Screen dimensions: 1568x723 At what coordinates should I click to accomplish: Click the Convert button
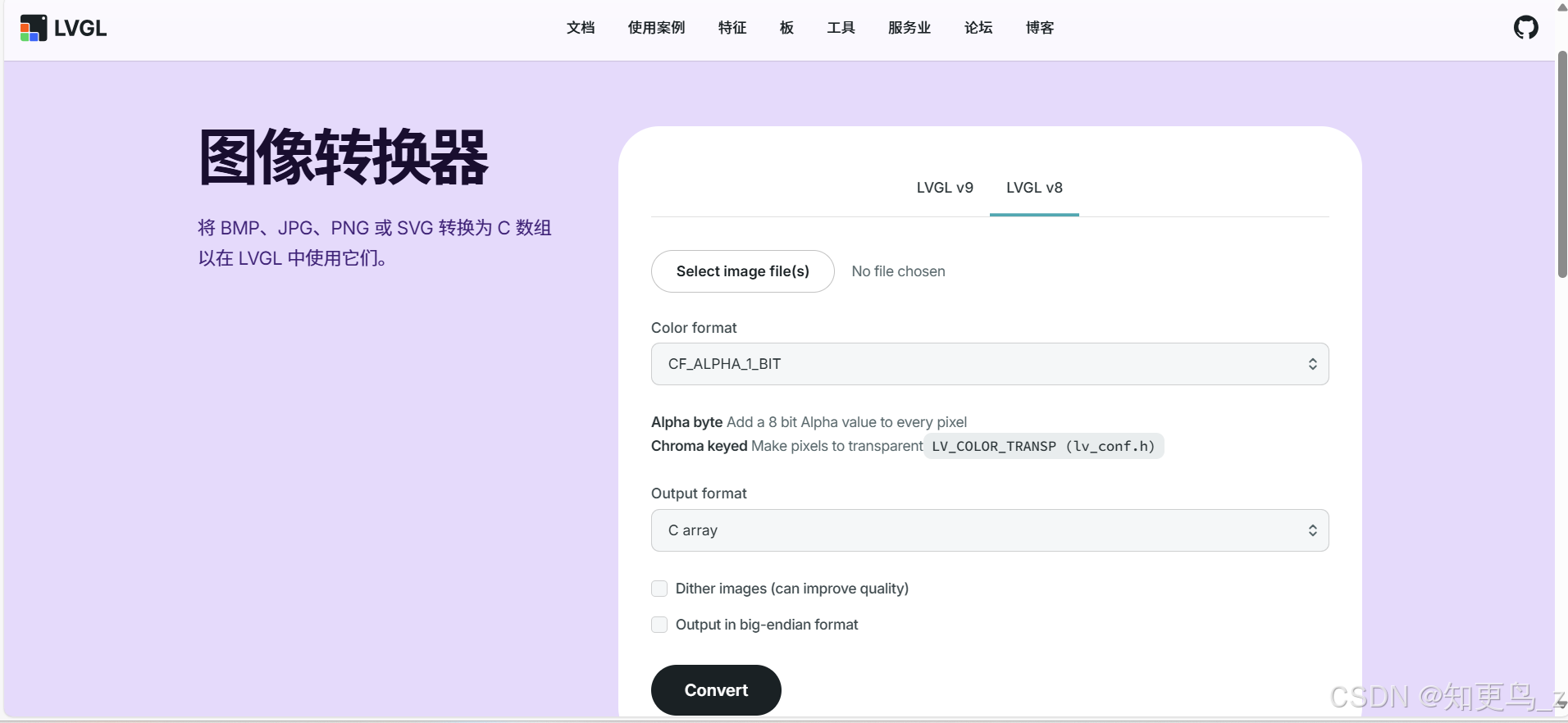[x=716, y=690]
